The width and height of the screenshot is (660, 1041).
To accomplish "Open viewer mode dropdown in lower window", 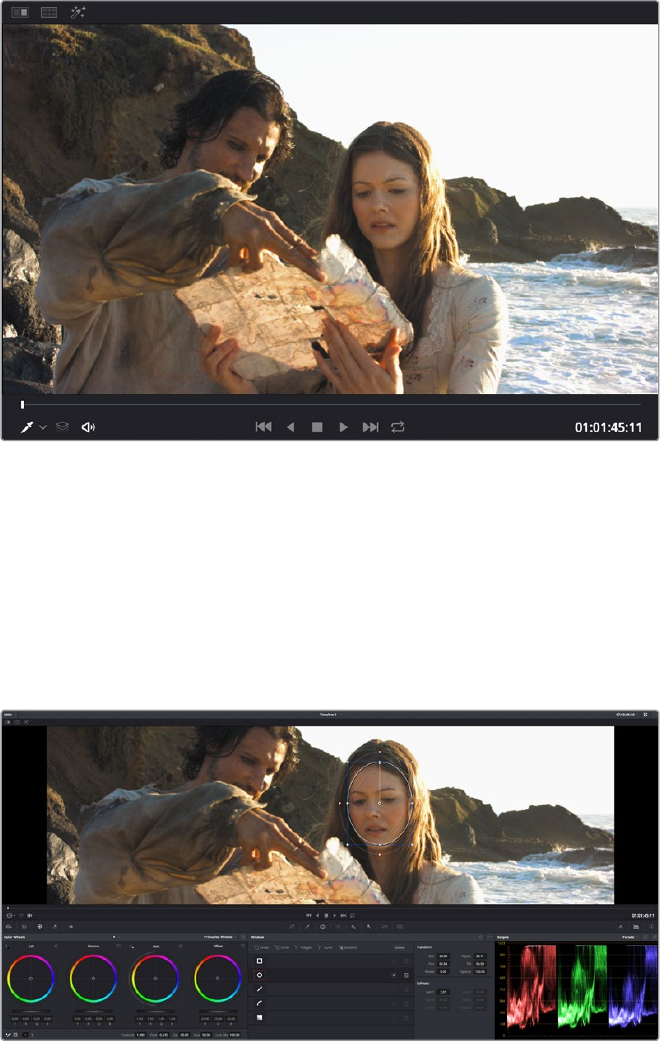I will (11, 915).
